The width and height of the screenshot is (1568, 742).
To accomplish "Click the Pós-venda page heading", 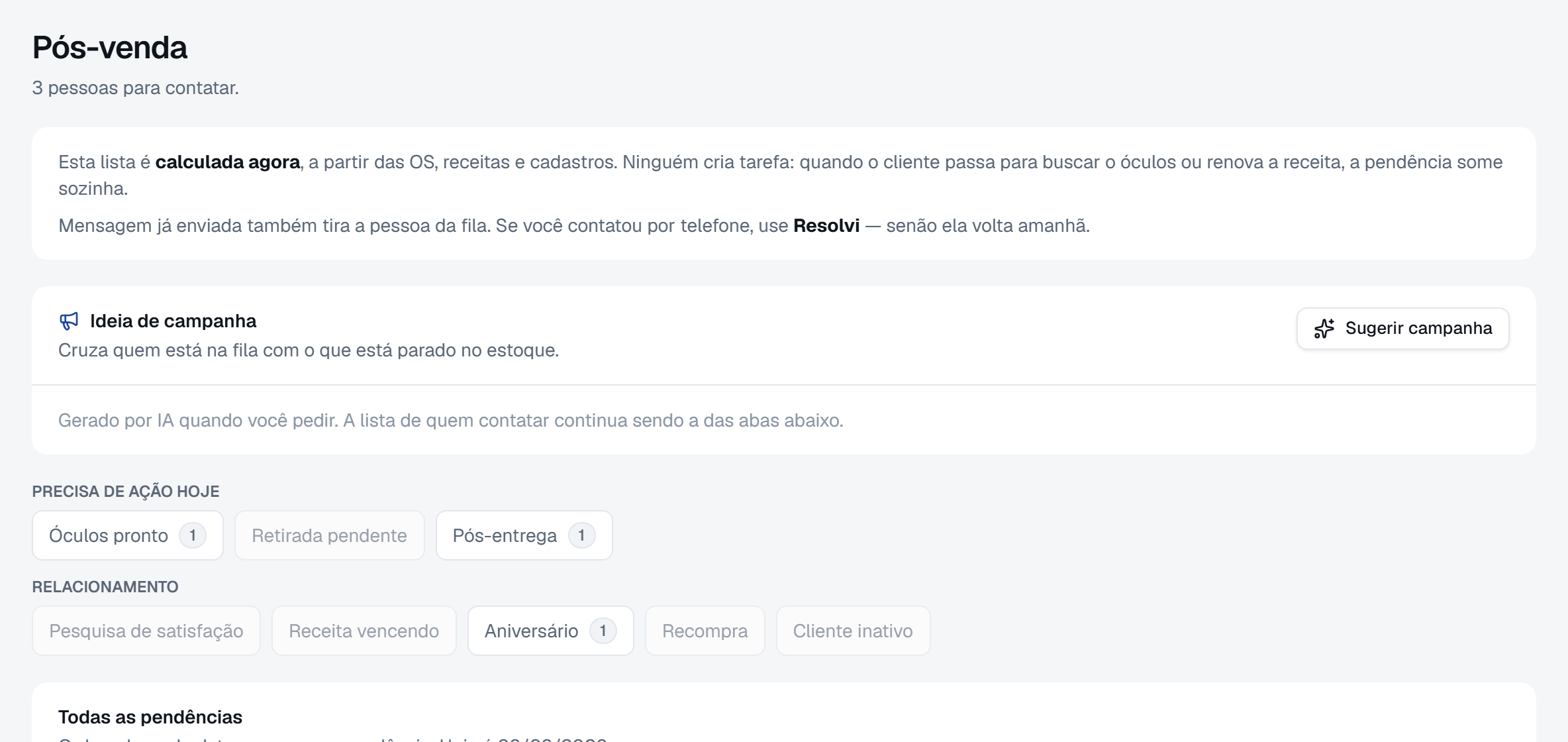I will pyautogui.click(x=110, y=48).
